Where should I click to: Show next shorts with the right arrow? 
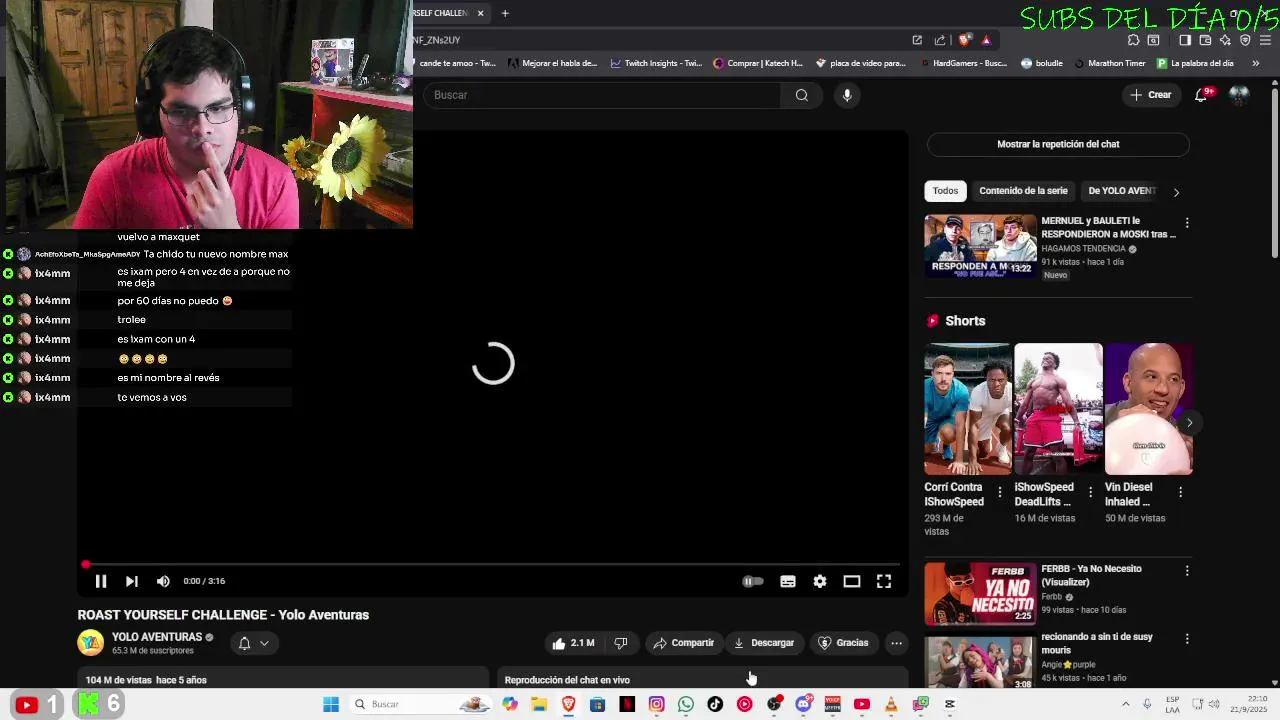pyautogui.click(x=1189, y=422)
